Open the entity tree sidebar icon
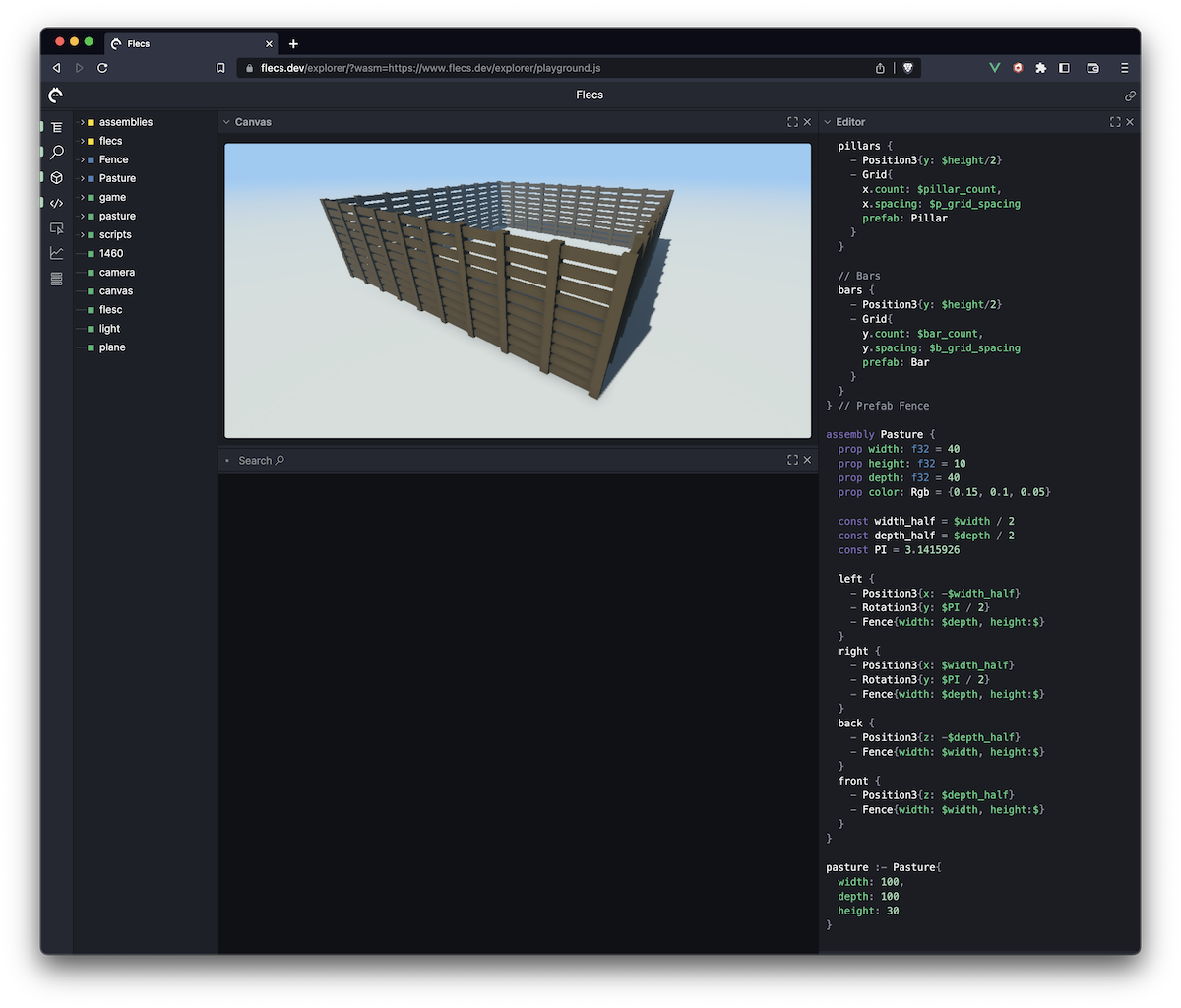The height and width of the screenshot is (1008, 1181). pos(57,127)
